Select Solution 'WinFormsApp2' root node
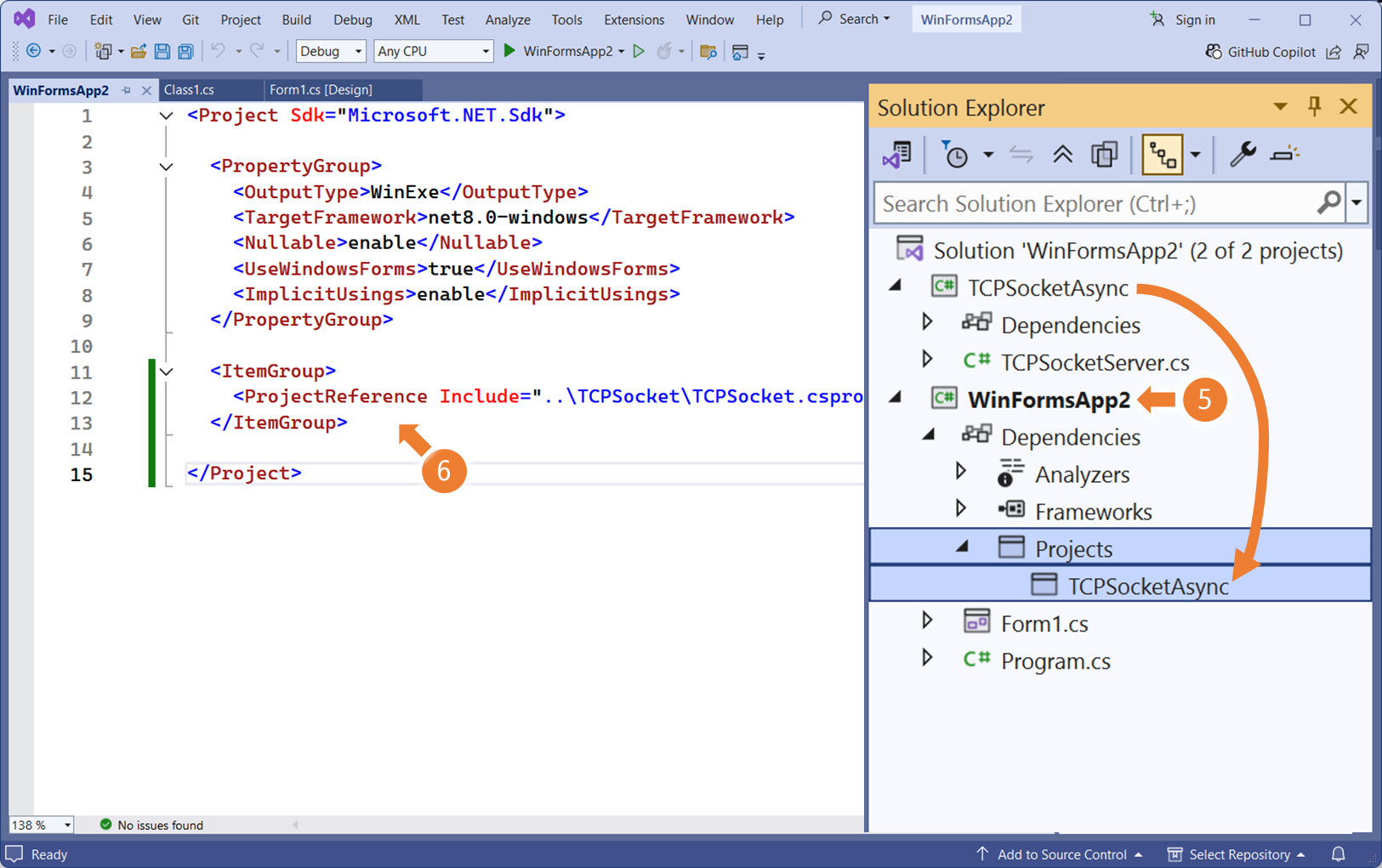 pyautogui.click(x=1138, y=250)
